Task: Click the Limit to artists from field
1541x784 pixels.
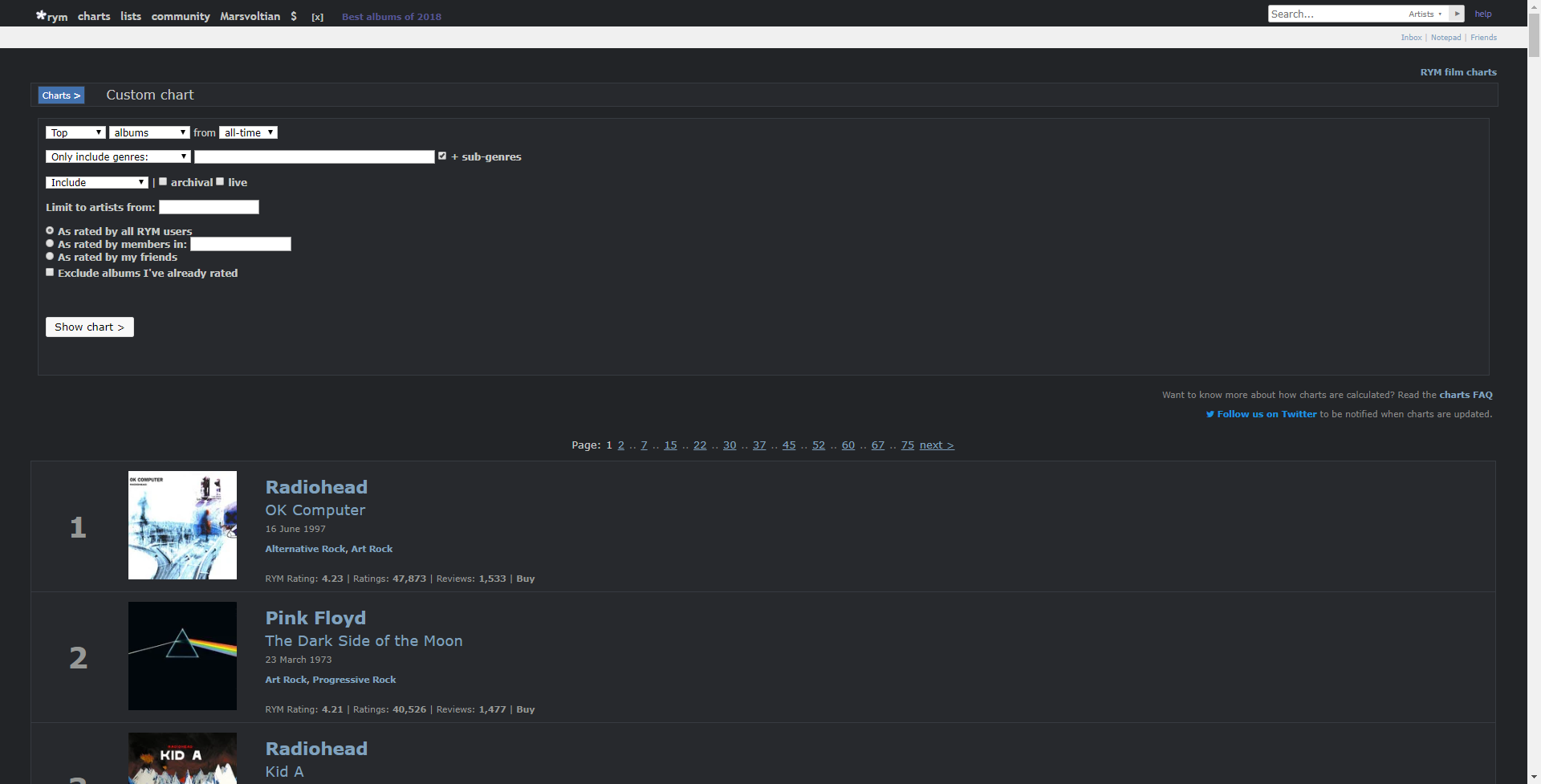Action: click(209, 207)
